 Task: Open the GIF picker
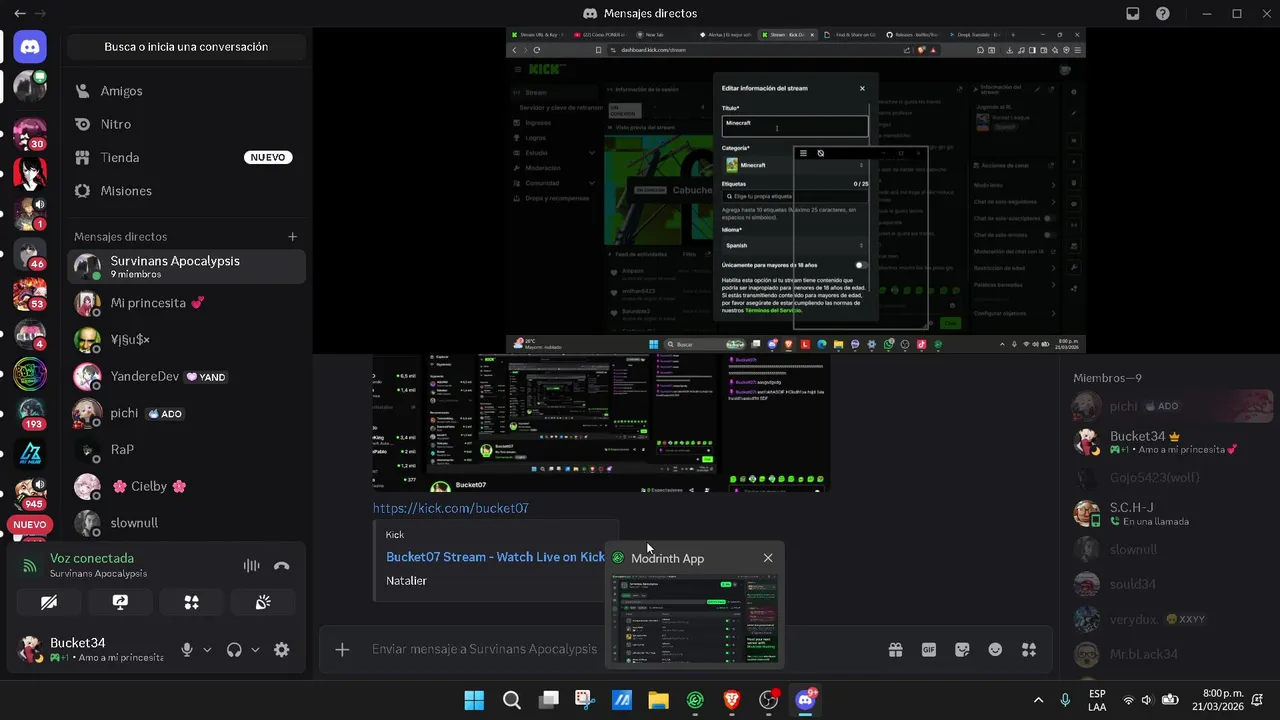(x=929, y=649)
